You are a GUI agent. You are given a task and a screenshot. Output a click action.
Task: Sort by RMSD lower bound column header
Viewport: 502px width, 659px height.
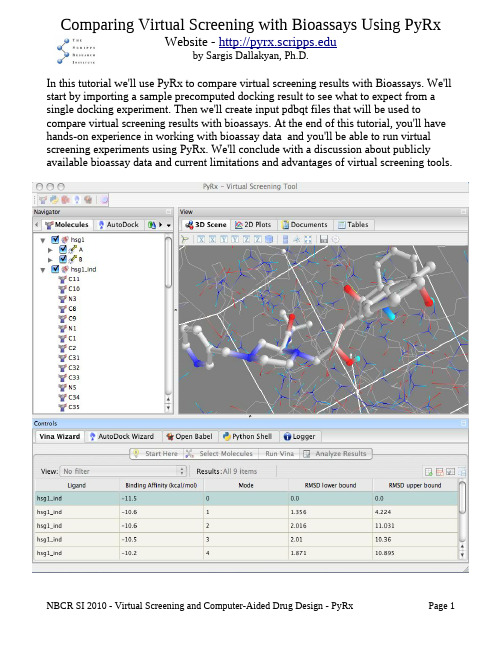(x=330, y=485)
